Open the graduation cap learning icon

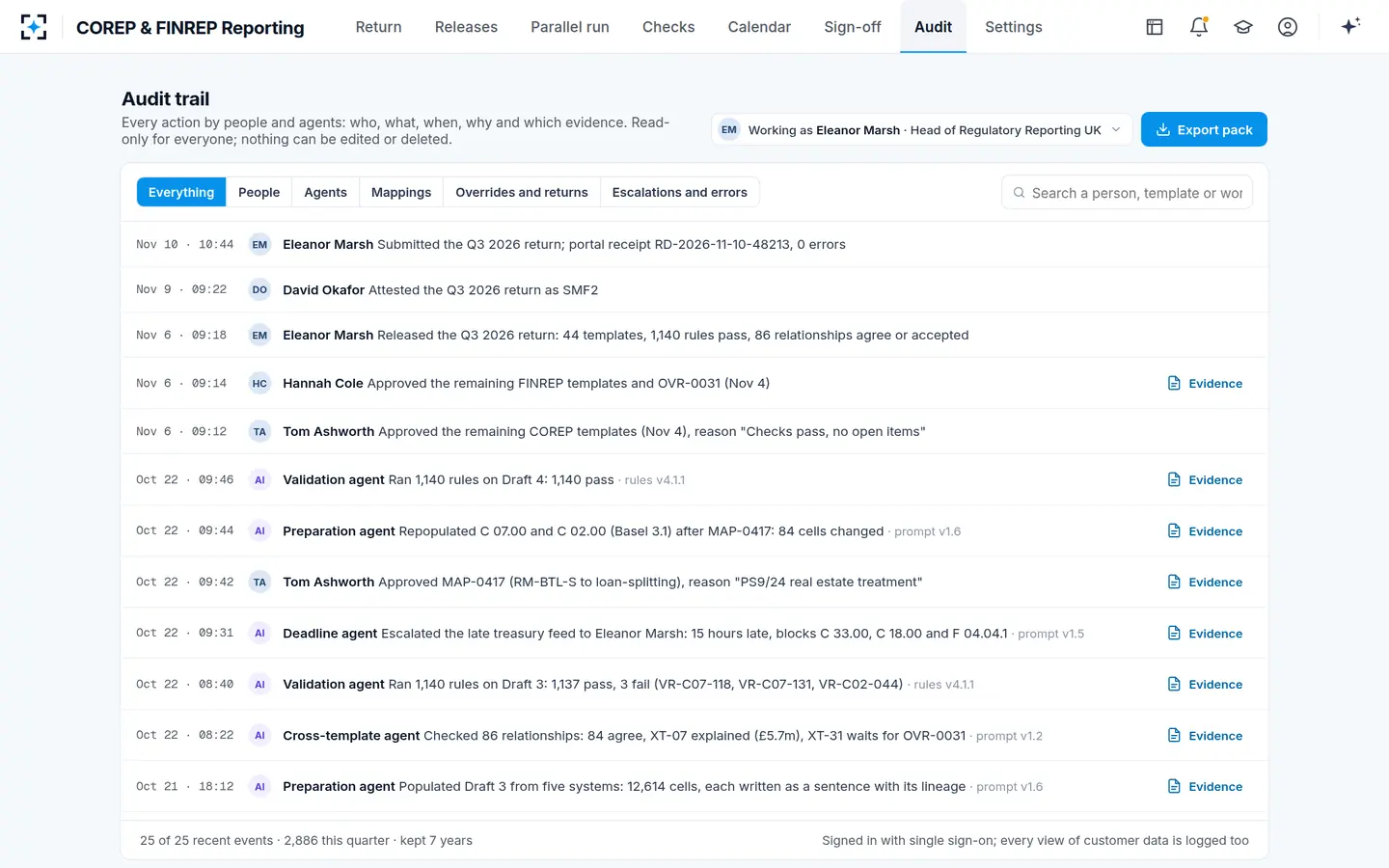[x=1243, y=27]
